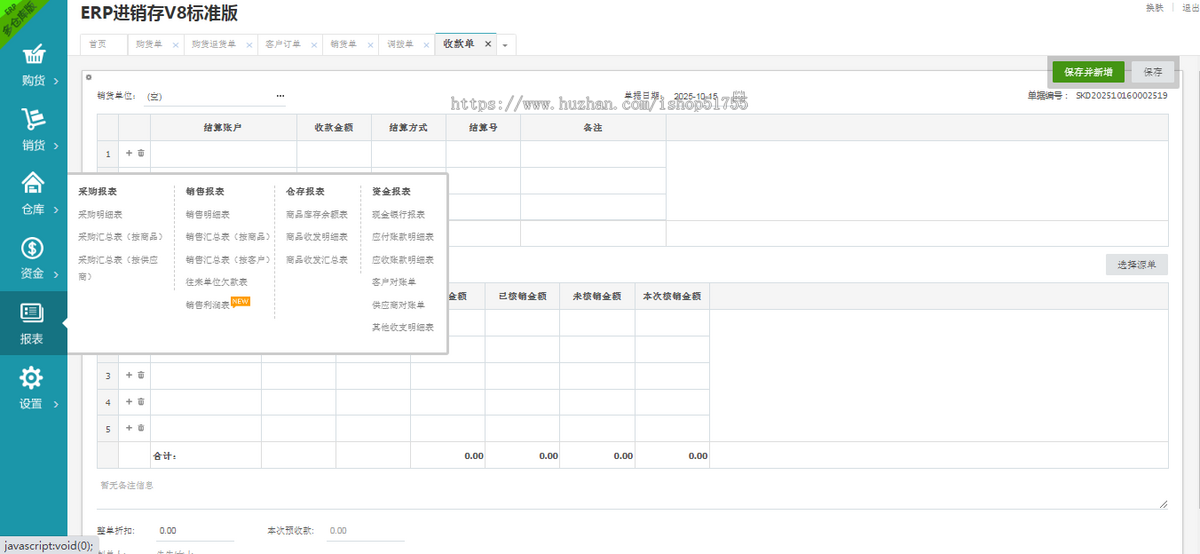Image resolution: width=1200 pixels, height=554 pixels.
Task: Open 现金银行报表 report
Action: pos(399,214)
